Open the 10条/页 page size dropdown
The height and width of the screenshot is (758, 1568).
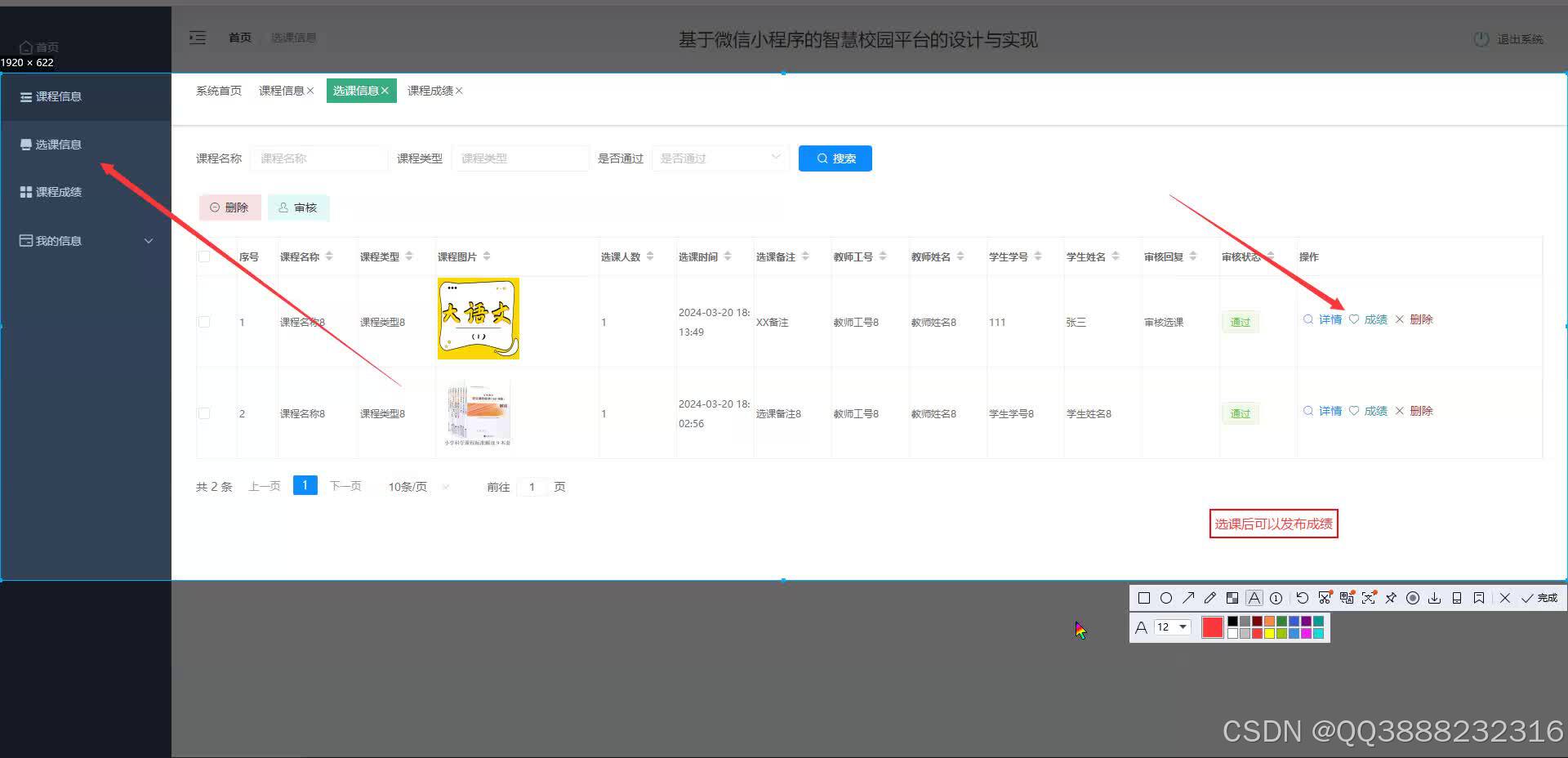[x=416, y=486]
